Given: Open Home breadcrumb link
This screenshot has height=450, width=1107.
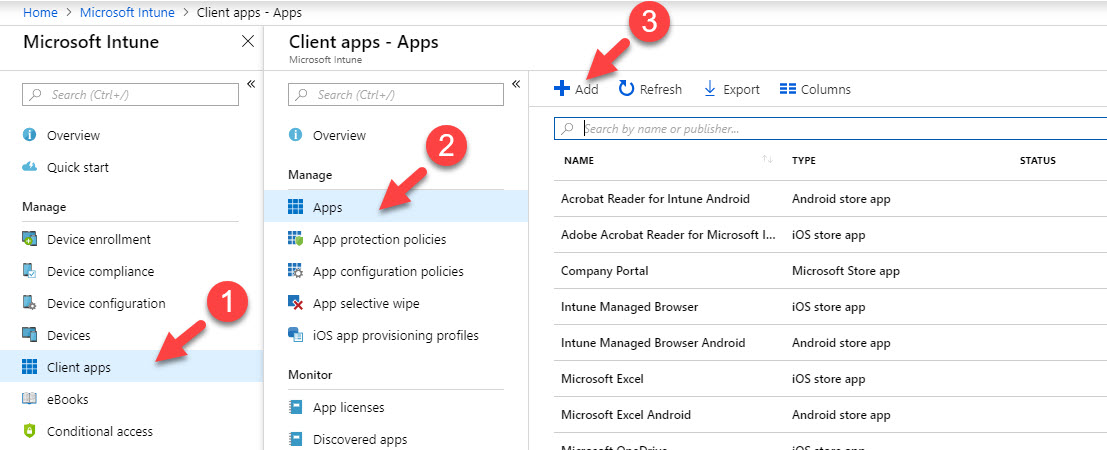Looking at the screenshot, I should [40, 12].
